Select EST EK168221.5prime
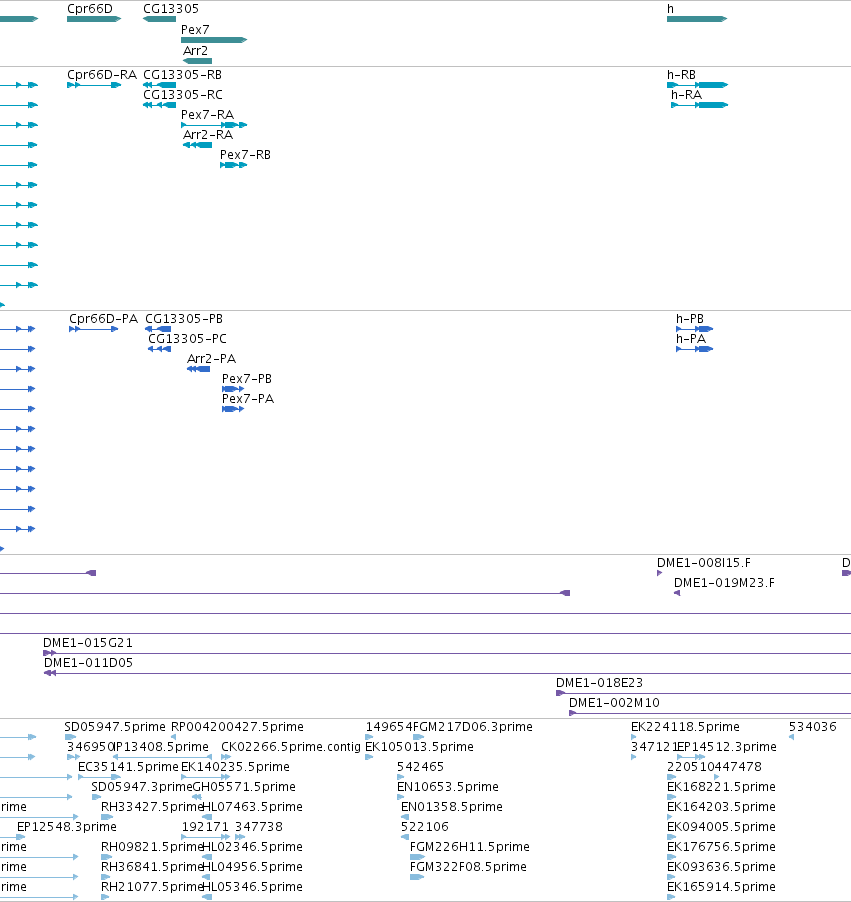 click(x=671, y=797)
